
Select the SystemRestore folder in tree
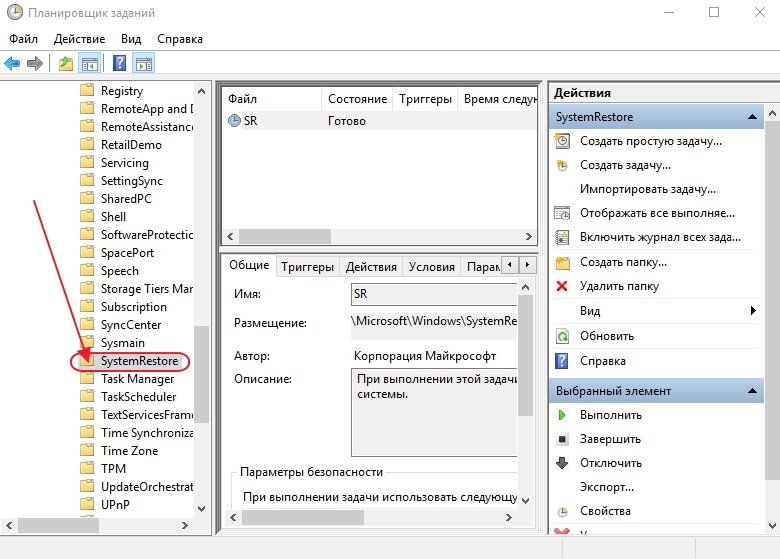tap(139, 361)
